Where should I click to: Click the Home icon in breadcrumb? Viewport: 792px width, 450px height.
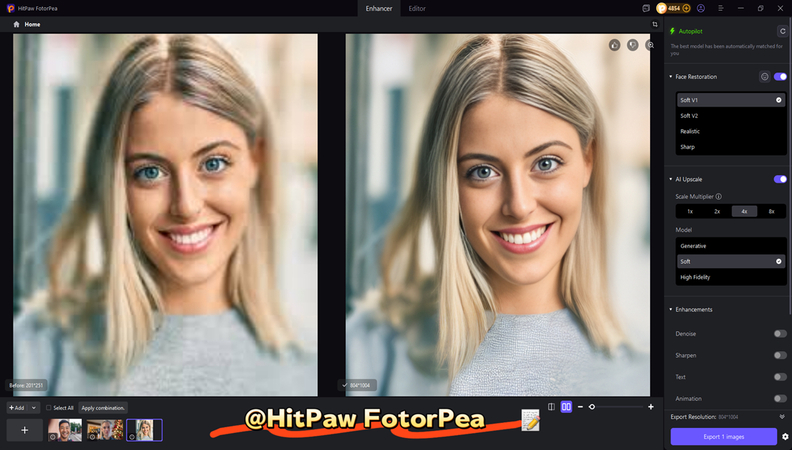[x=16, y=24]
